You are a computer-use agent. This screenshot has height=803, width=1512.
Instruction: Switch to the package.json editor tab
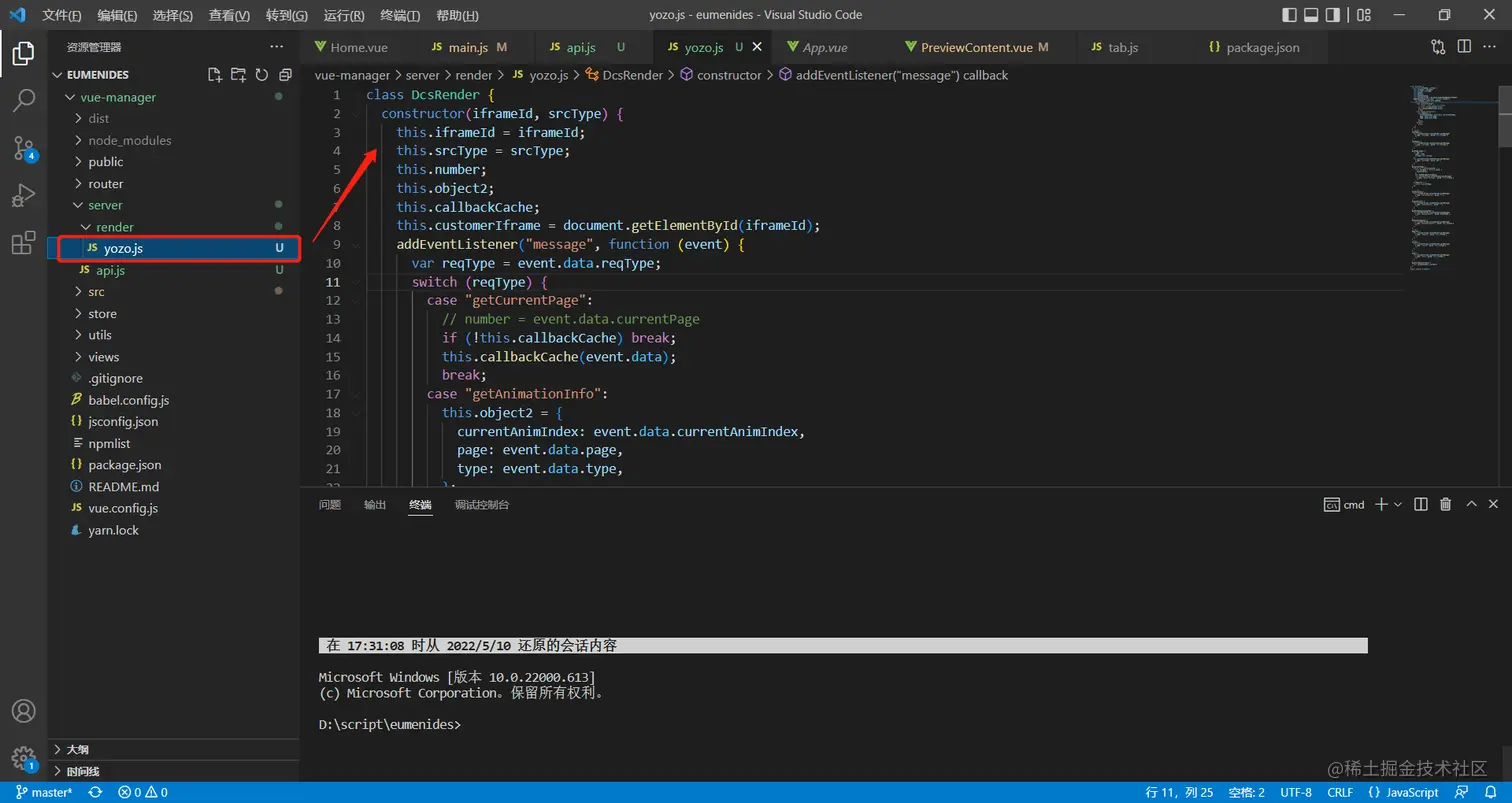(x=1261, y=47)
